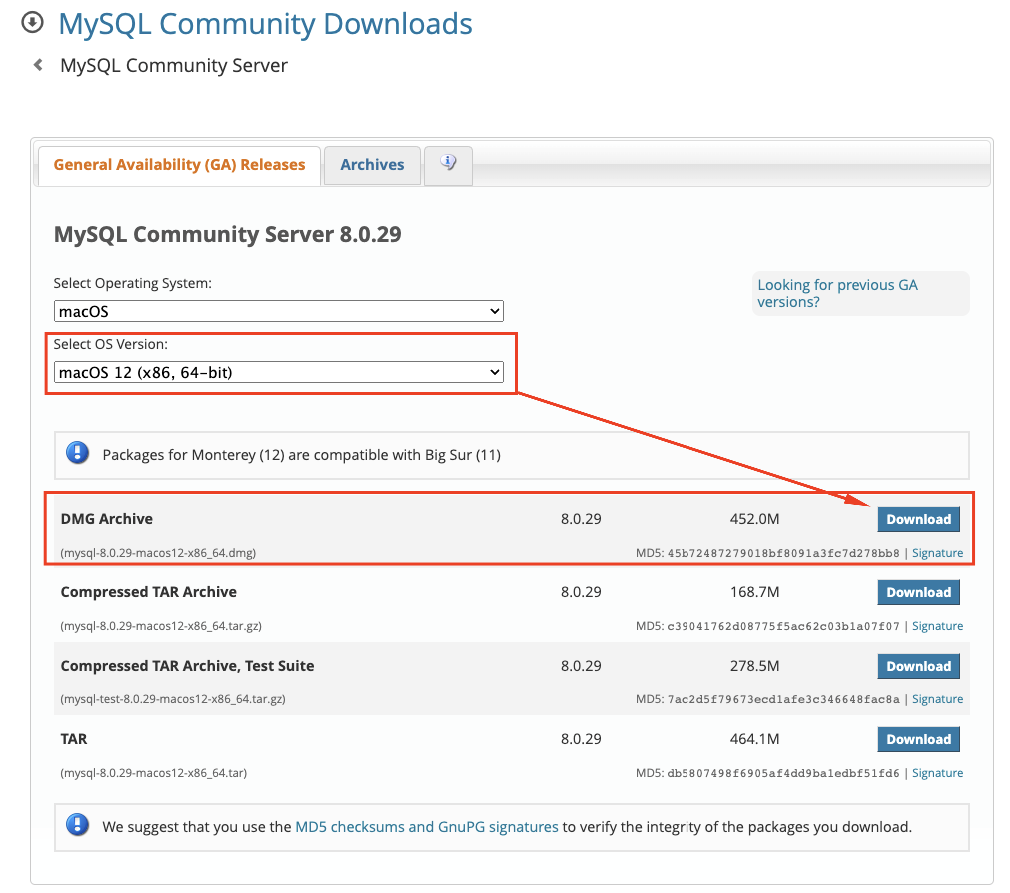Open the MySQL Community Downloads heading link
This screenshot has height=893, width=1010.
[265, 24]
